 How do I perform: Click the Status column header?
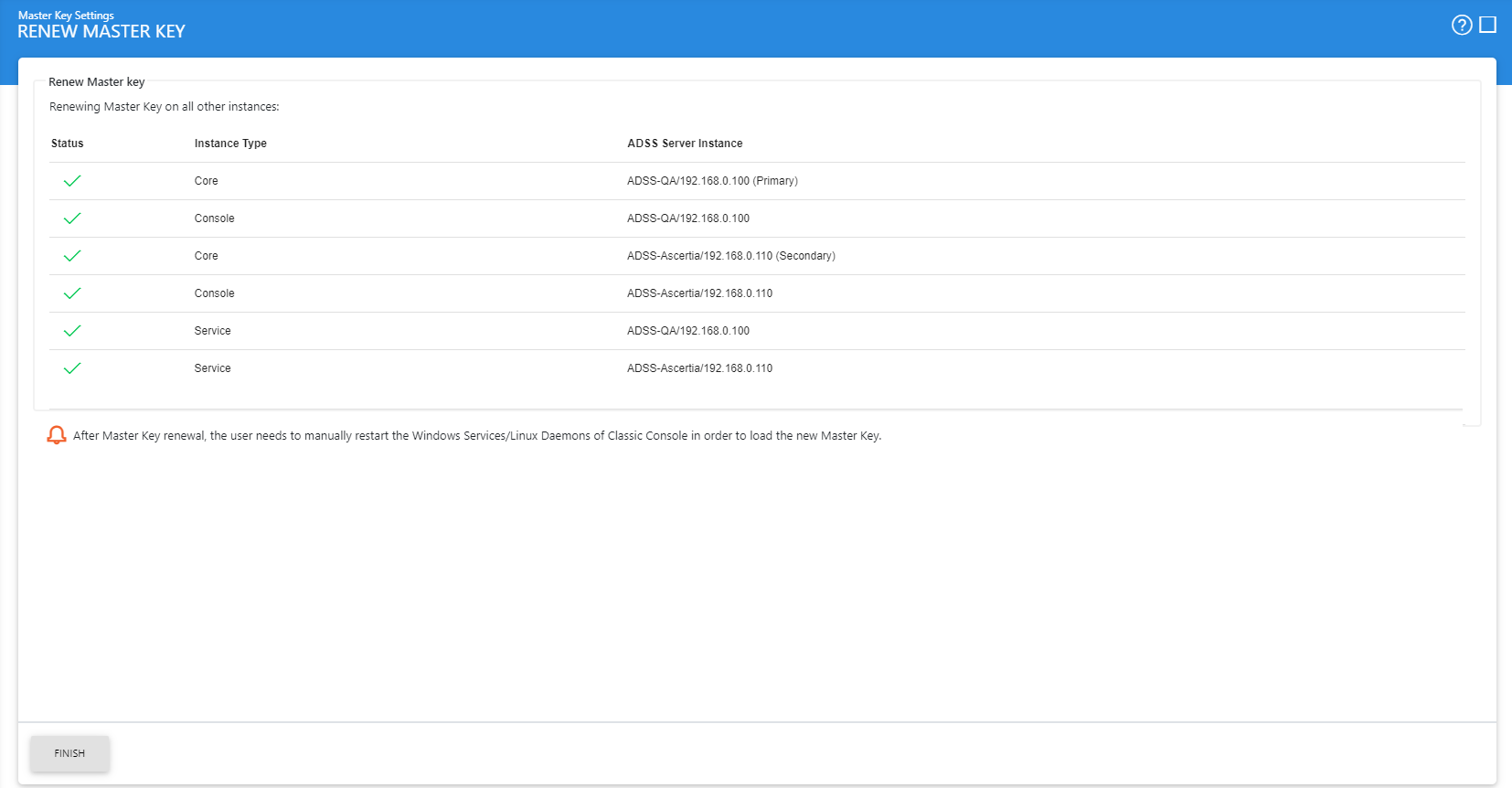pyautogui.click(x=68, y=144)
